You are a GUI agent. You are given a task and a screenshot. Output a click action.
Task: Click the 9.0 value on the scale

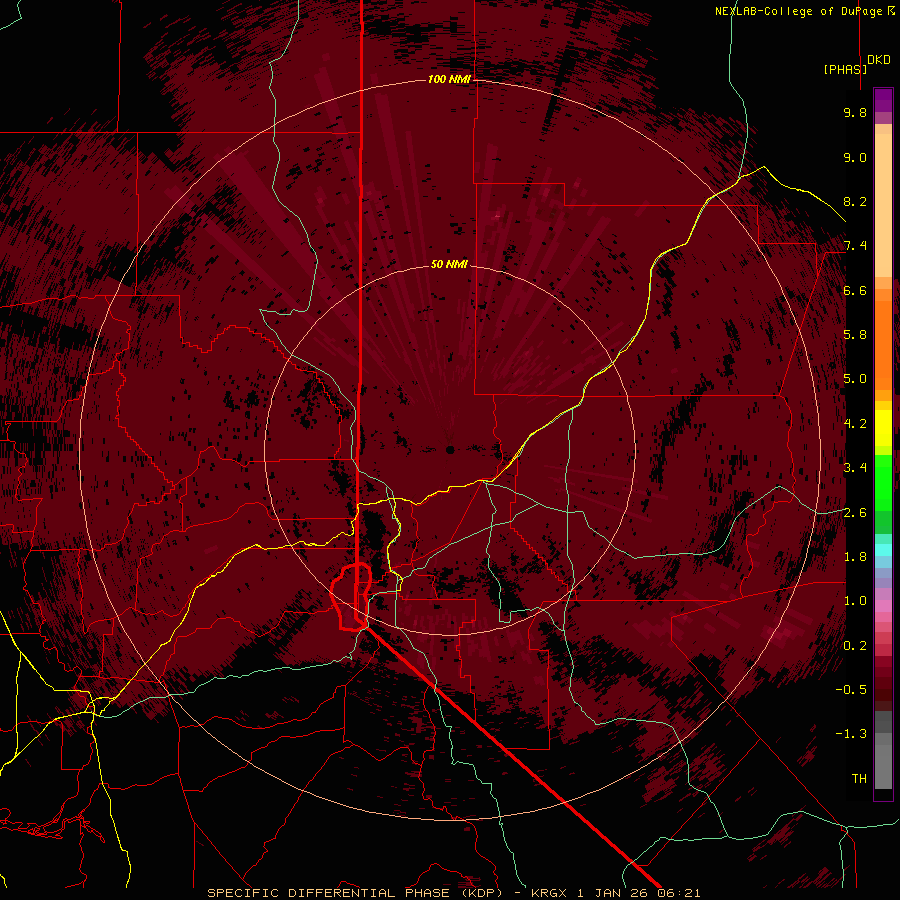pos(855,157)
